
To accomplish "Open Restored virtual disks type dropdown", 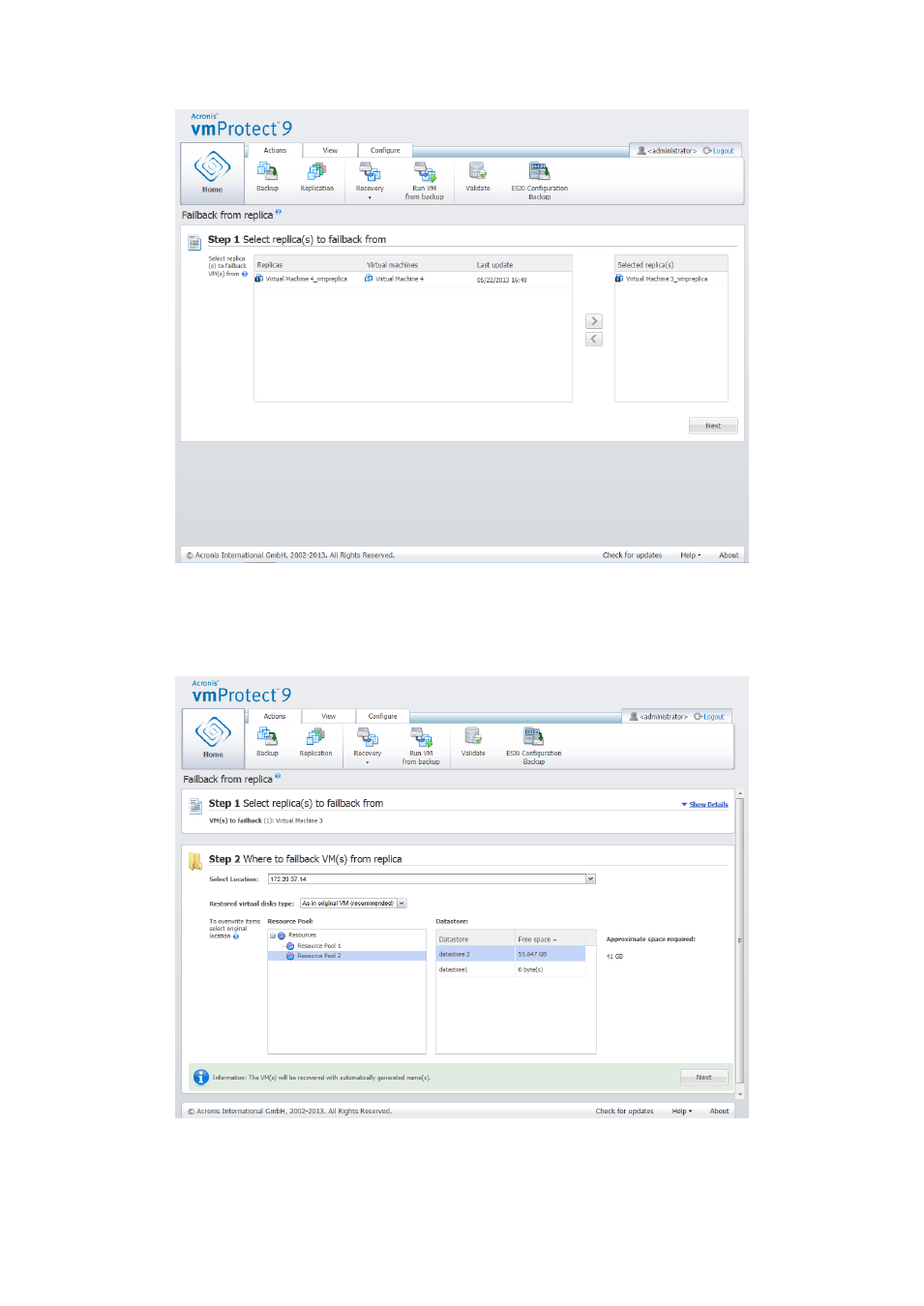I will pyautogui.click(x=402, y=903).
